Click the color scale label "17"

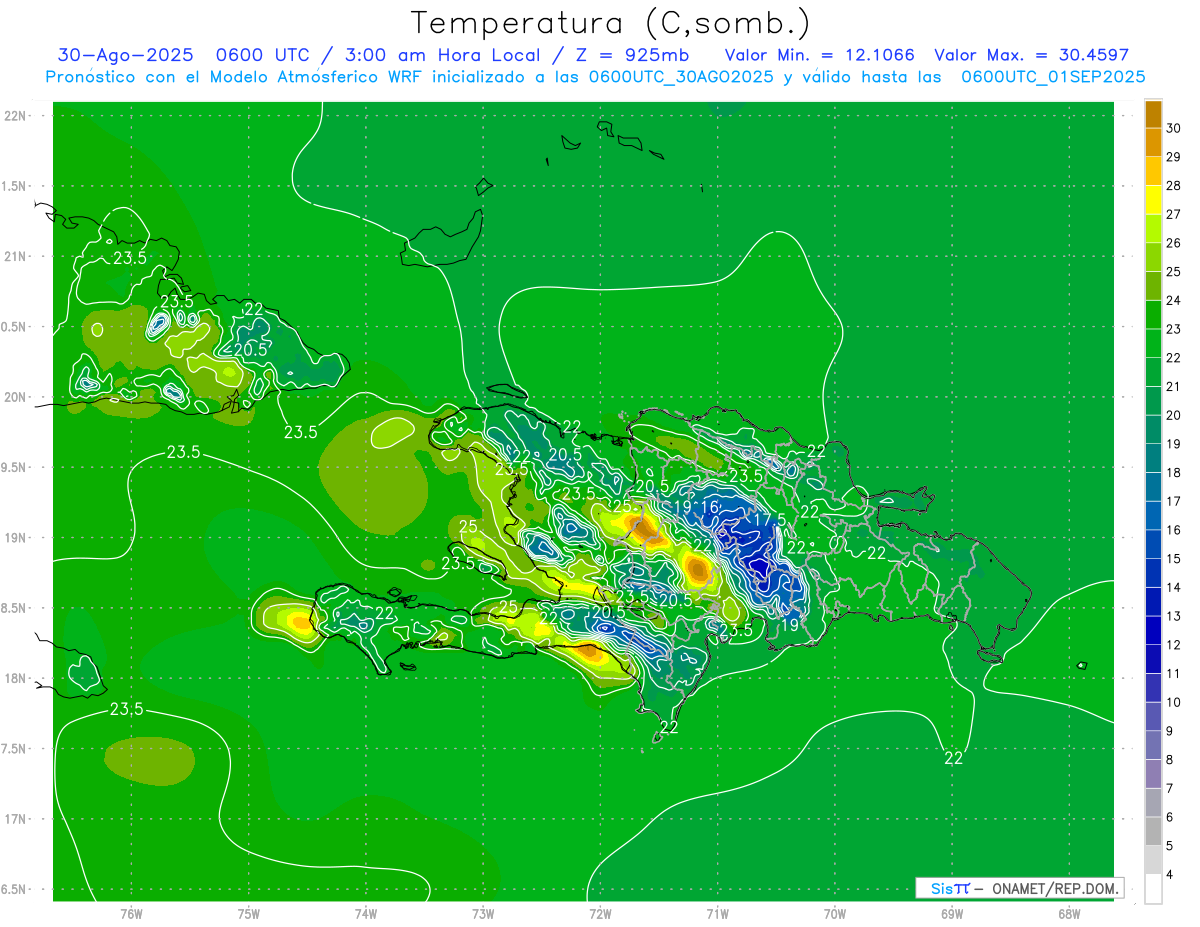(x=1174, y=501)
